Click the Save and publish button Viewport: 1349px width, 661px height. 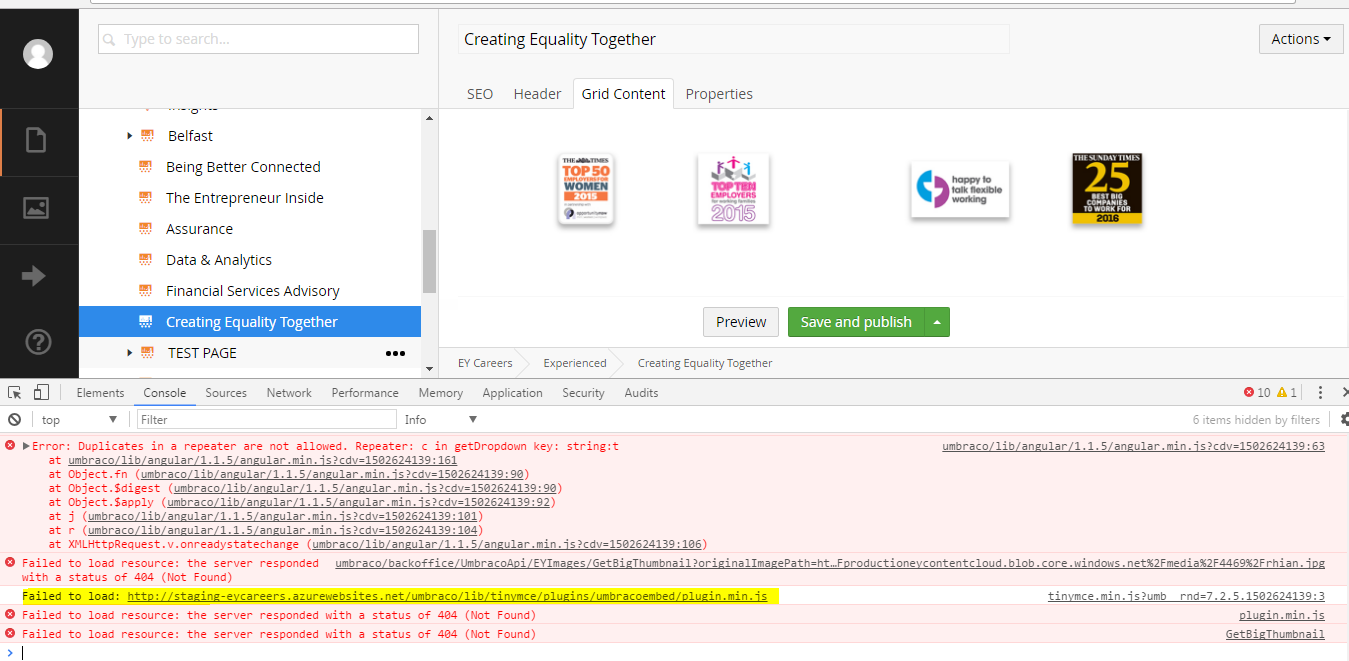(x=856, y=322)
